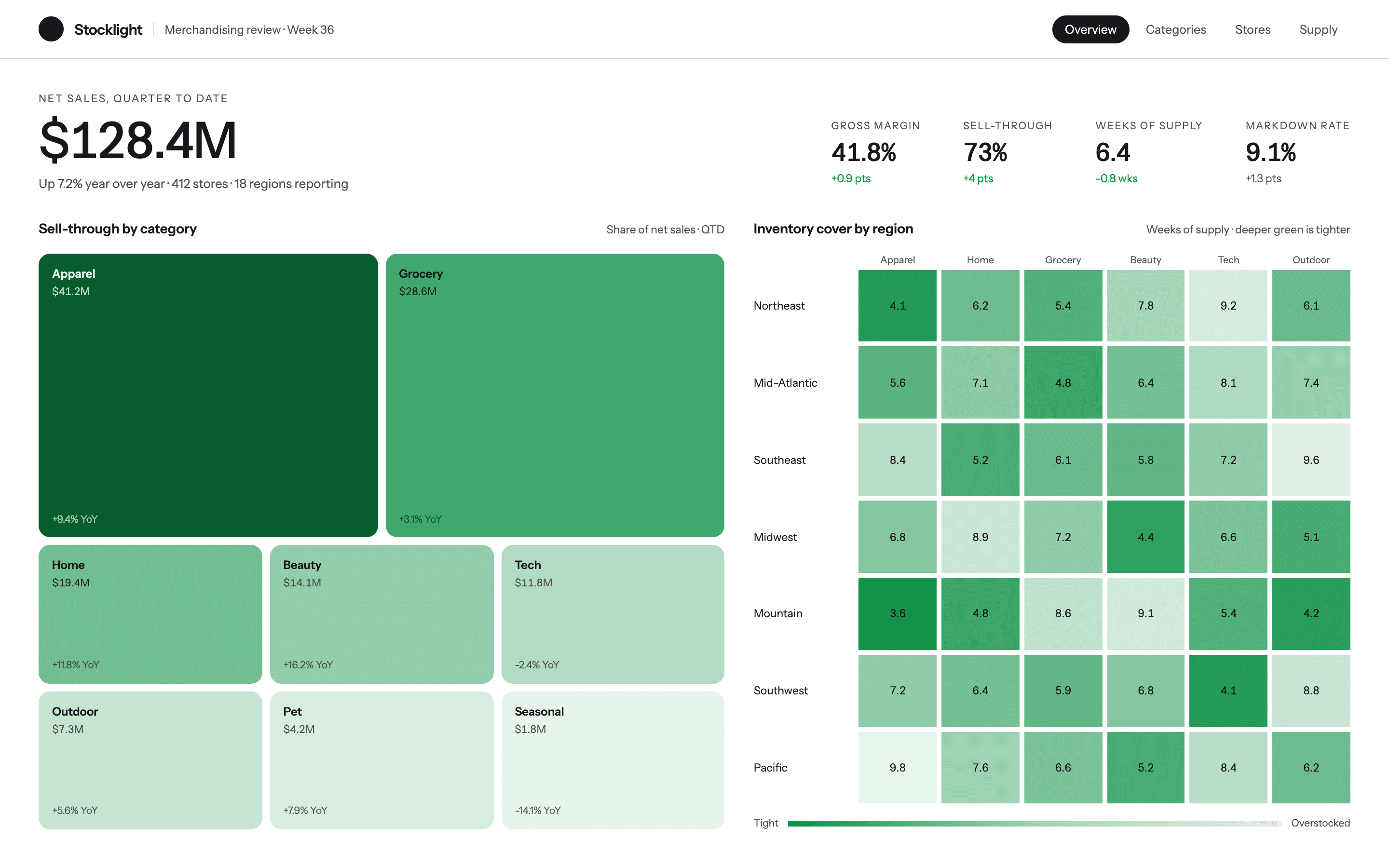
Task: Click the Southeast Outdoor 9.6 cell
Action: [1310, 459]
